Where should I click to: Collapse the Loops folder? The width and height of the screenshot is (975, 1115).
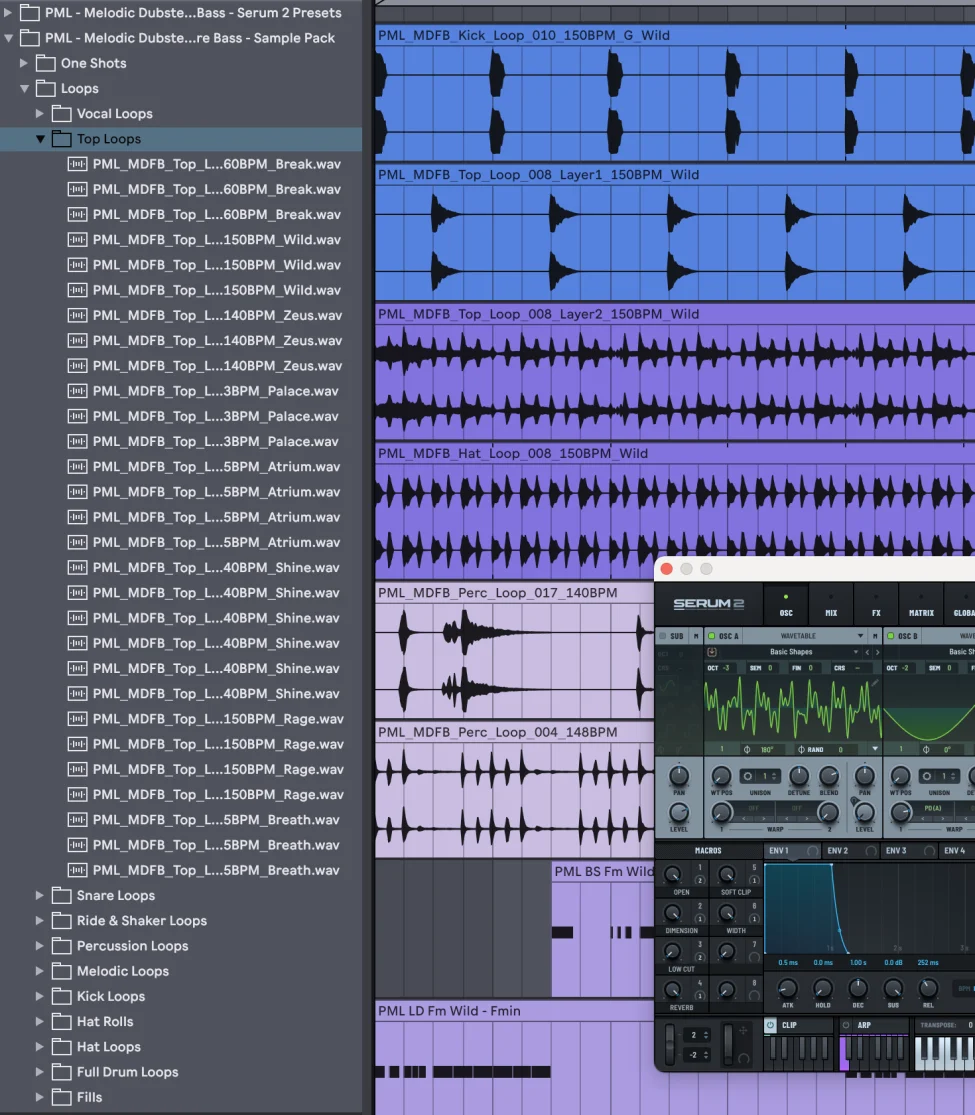pyautogui.click(x=24, y=89)
